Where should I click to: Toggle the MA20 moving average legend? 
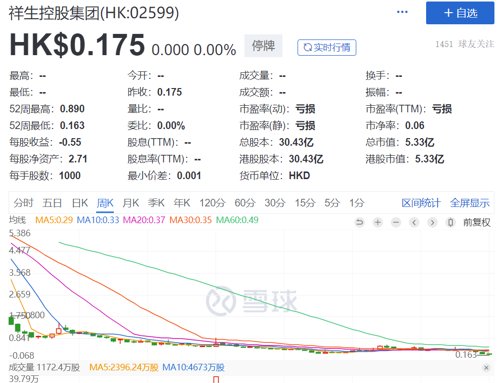pyautogui.click(x=144, y=220)
